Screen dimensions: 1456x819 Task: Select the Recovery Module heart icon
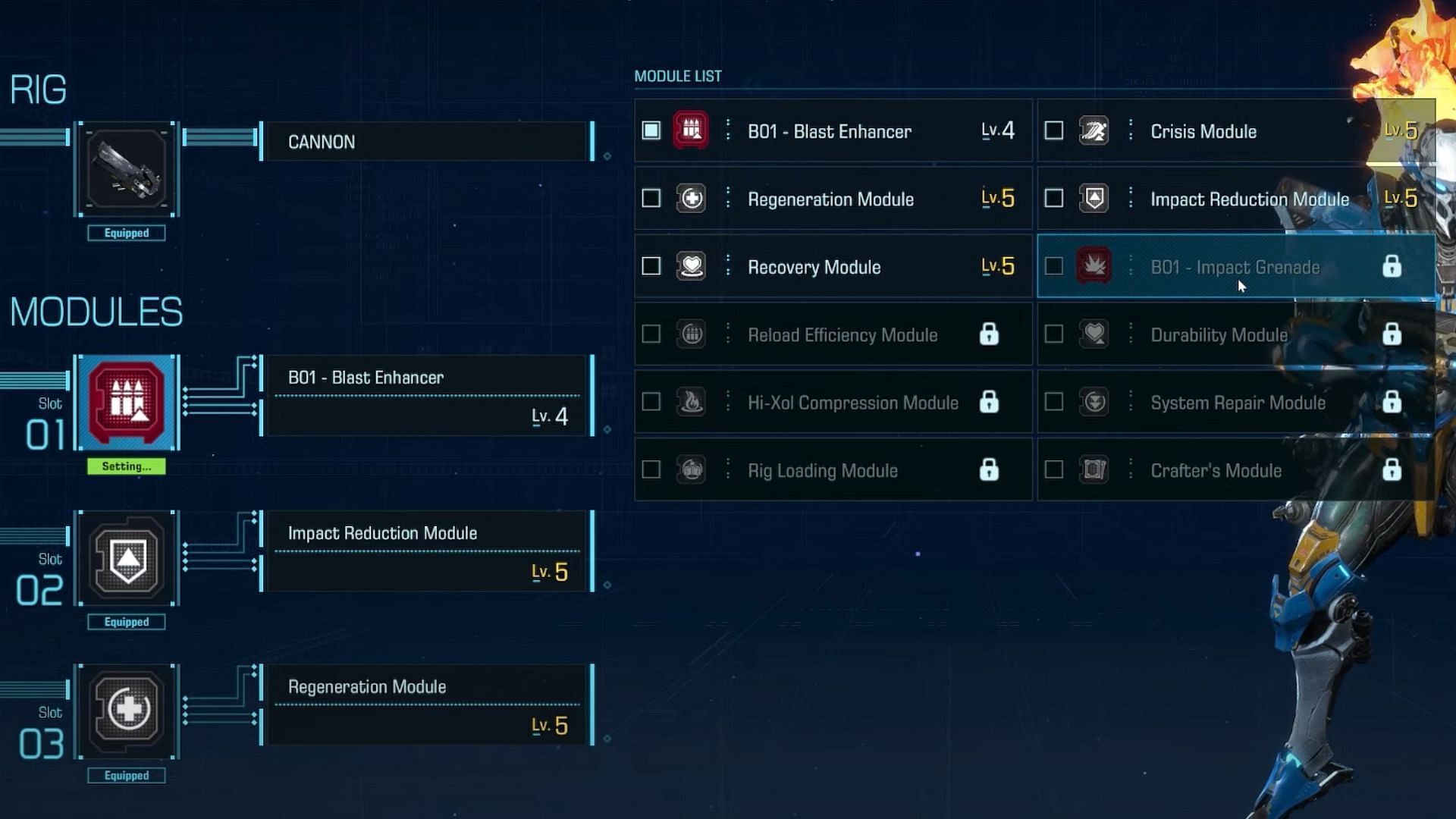[692, 266]
